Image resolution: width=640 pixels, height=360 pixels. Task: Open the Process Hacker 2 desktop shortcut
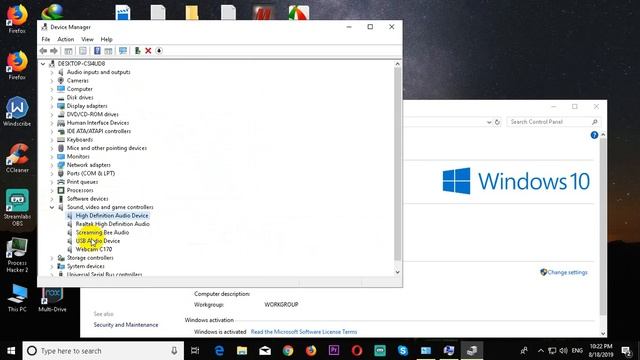(x=17, y=255)
